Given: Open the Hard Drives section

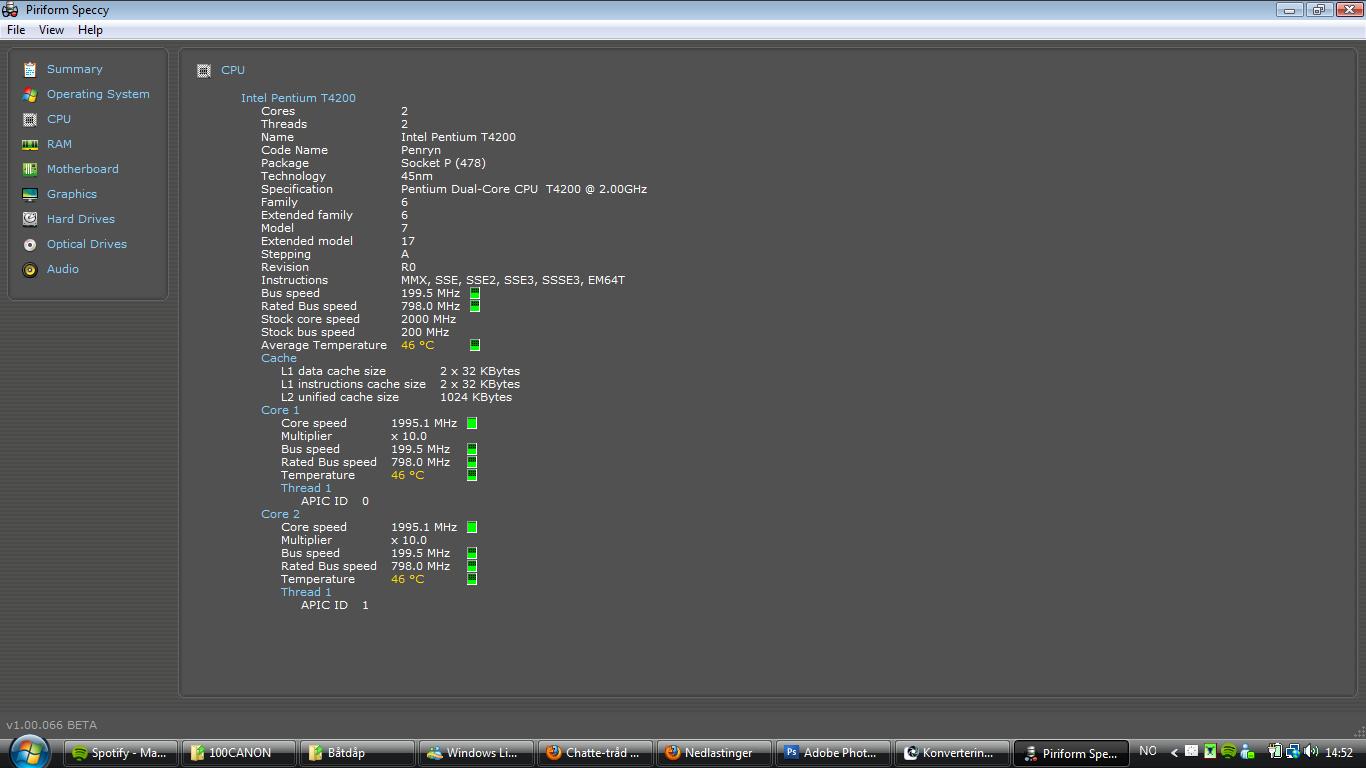Looking at the screenshot, I should click(81, 219).
